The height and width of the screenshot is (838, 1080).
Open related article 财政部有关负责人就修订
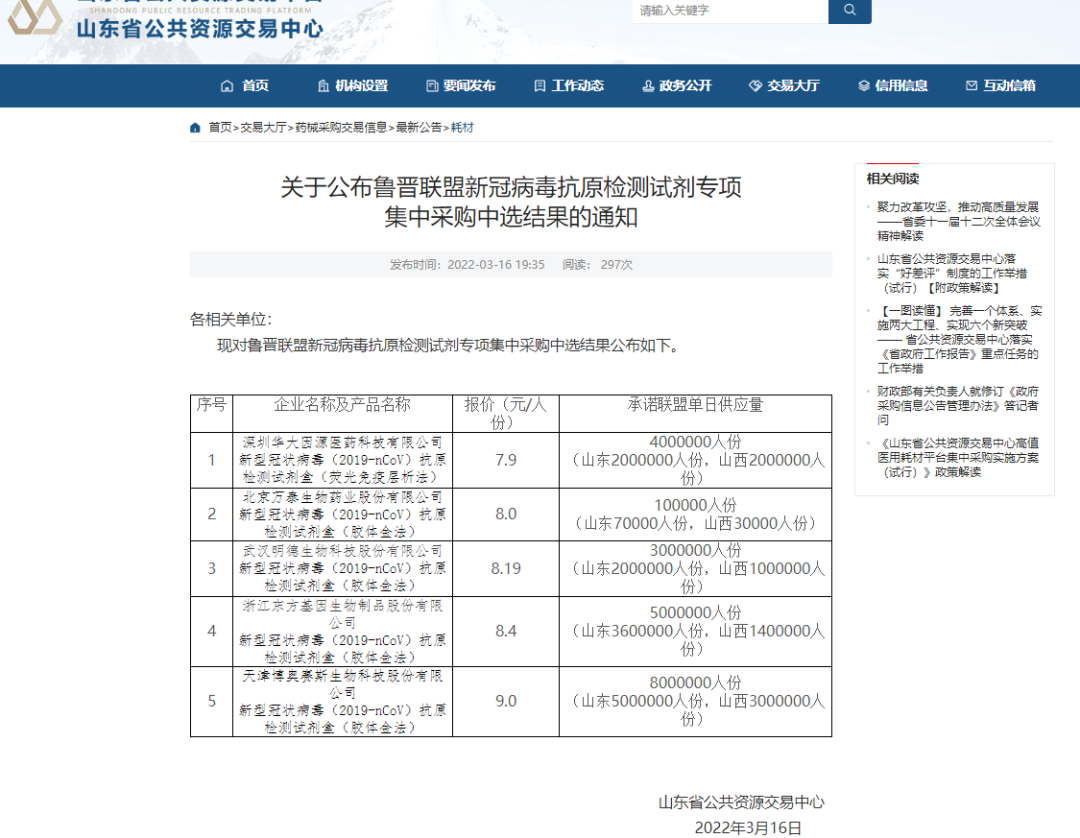click(957, 406)
